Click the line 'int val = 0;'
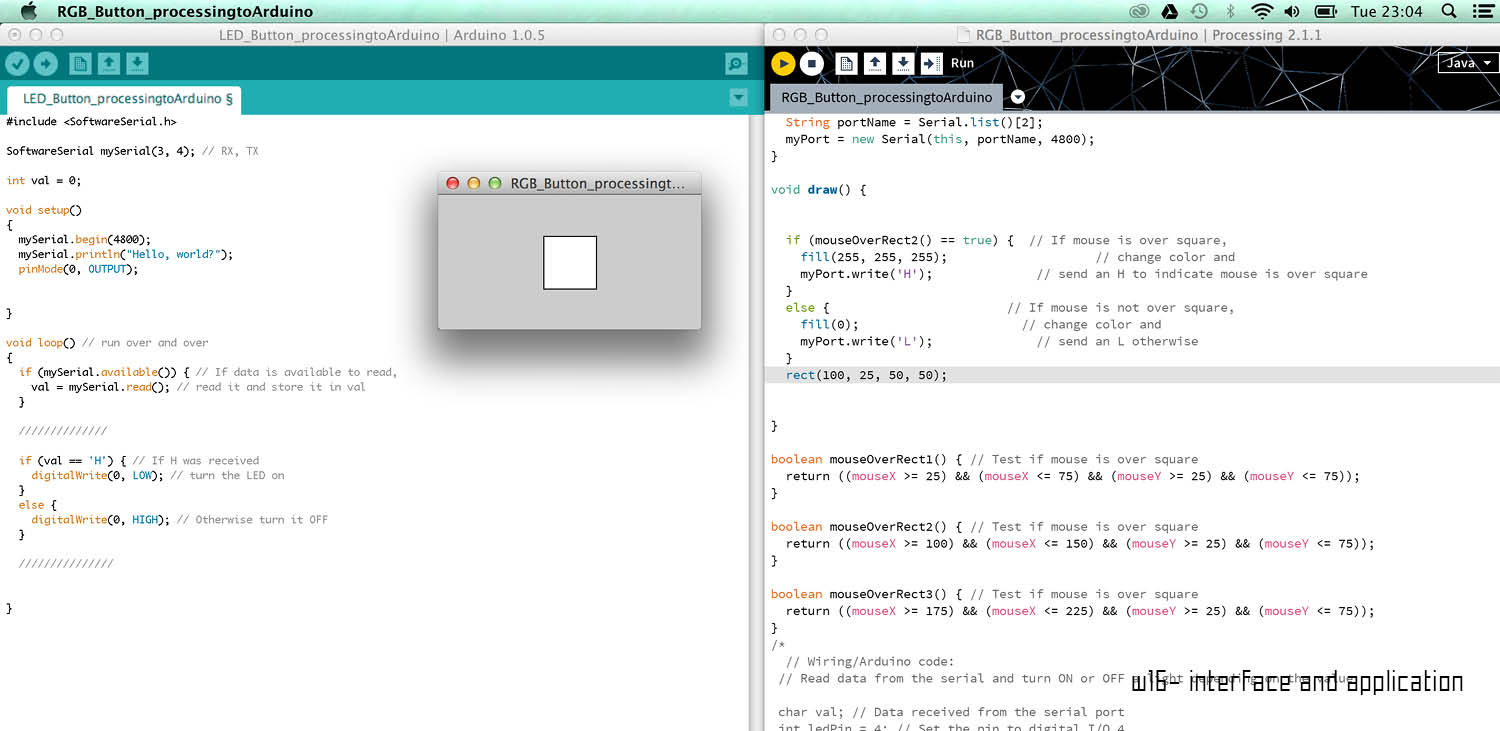This screenshot has height=731, width=1500. (44, 180)
